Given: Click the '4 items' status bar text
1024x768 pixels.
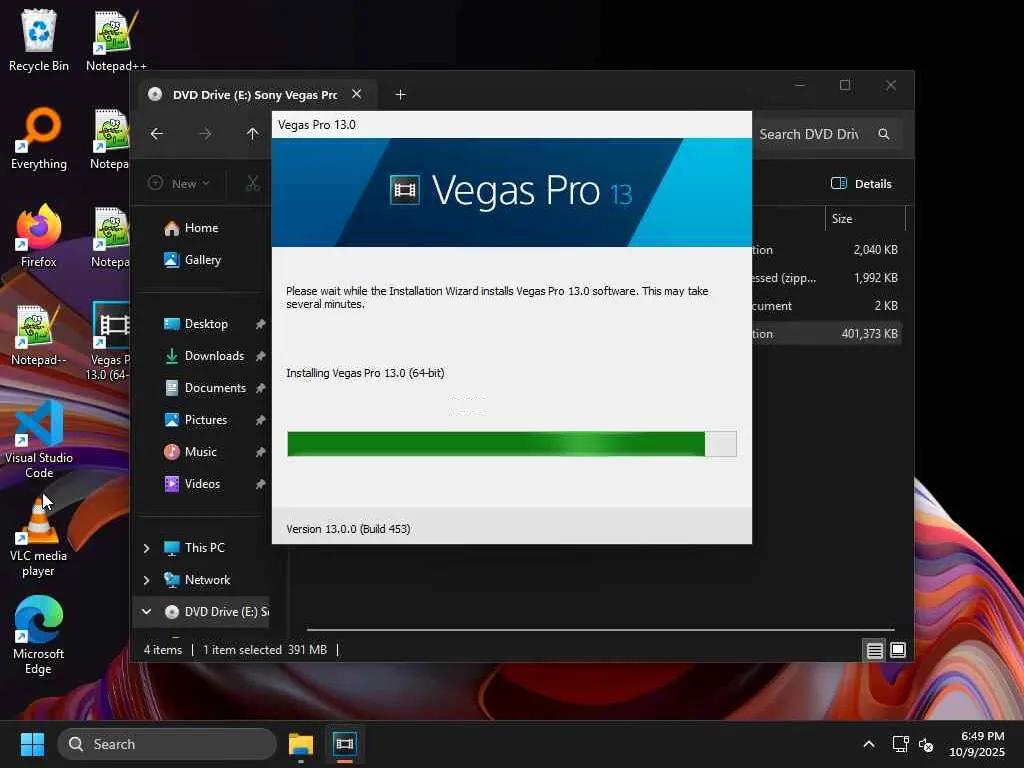Looking at the screenshot, I should (163, 650).
